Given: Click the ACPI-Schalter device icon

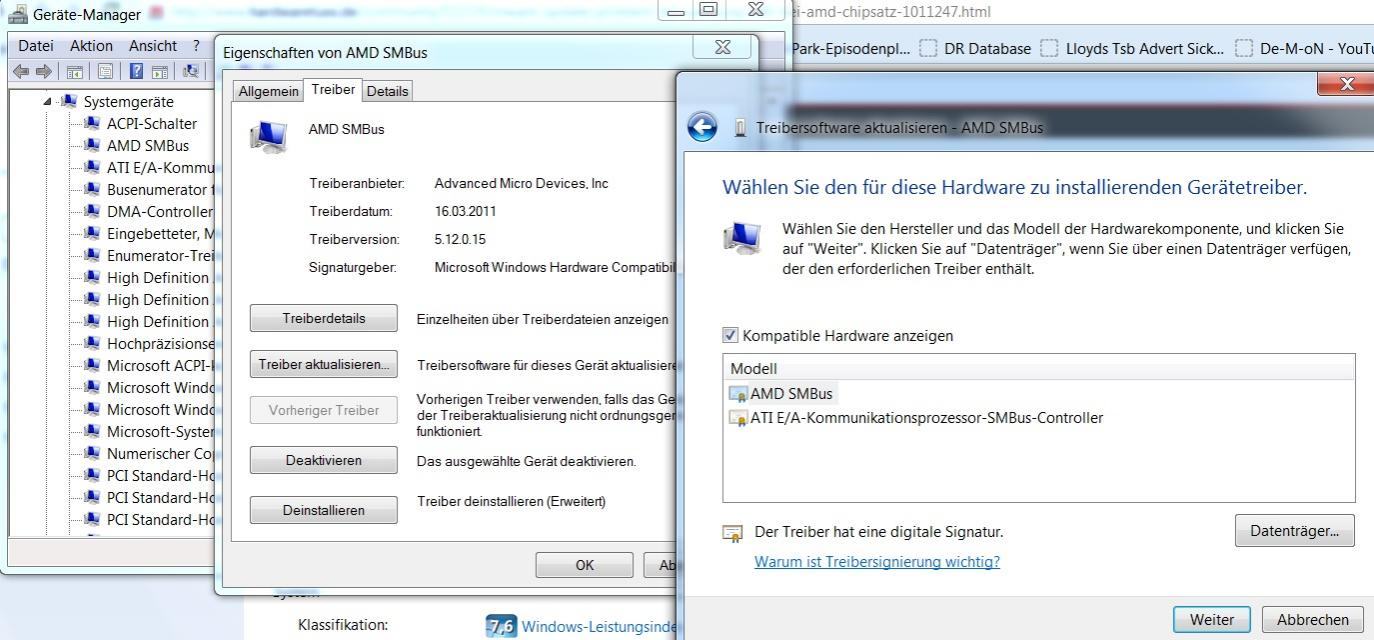Looking at the screenshot, I should (x=92, y=123).
